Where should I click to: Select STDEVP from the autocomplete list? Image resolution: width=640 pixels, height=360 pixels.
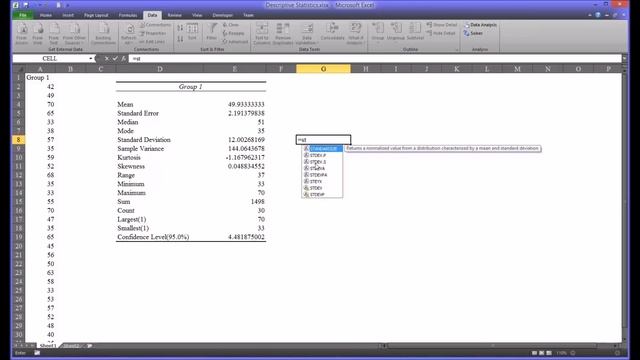(x=322, y=194)
